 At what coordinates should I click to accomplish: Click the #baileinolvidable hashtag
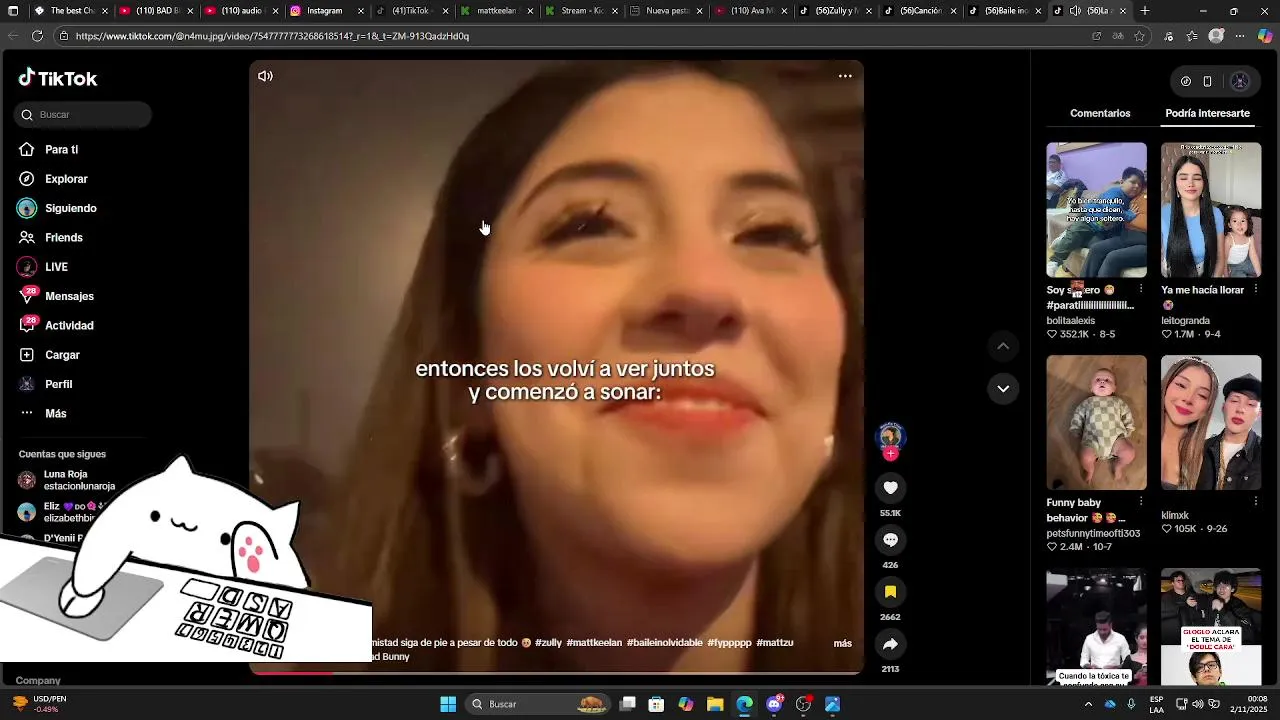point(665,643)
